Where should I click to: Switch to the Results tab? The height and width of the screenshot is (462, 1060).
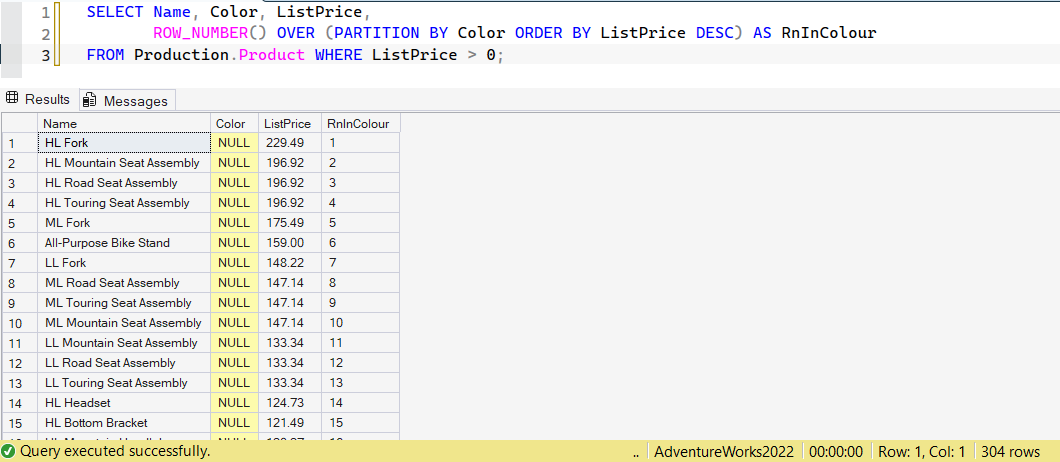tap(39, 99)
